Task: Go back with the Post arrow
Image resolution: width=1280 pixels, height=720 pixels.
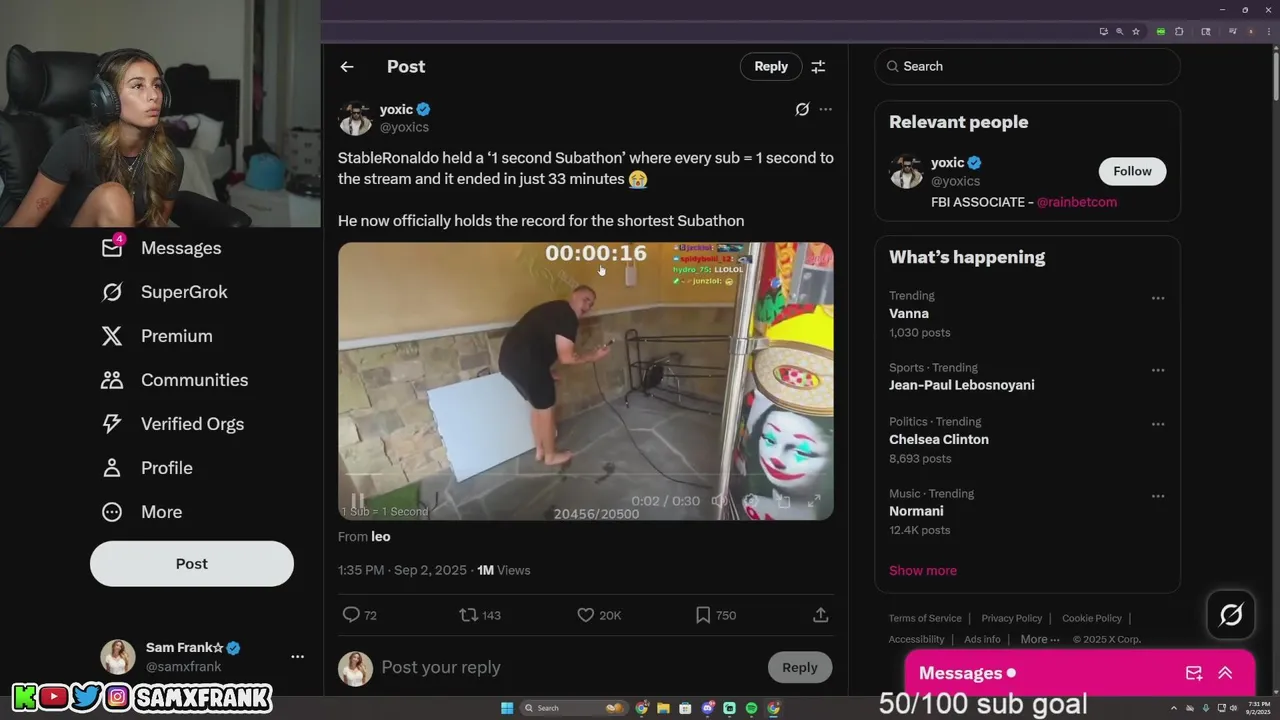Action: click(347, 66)
